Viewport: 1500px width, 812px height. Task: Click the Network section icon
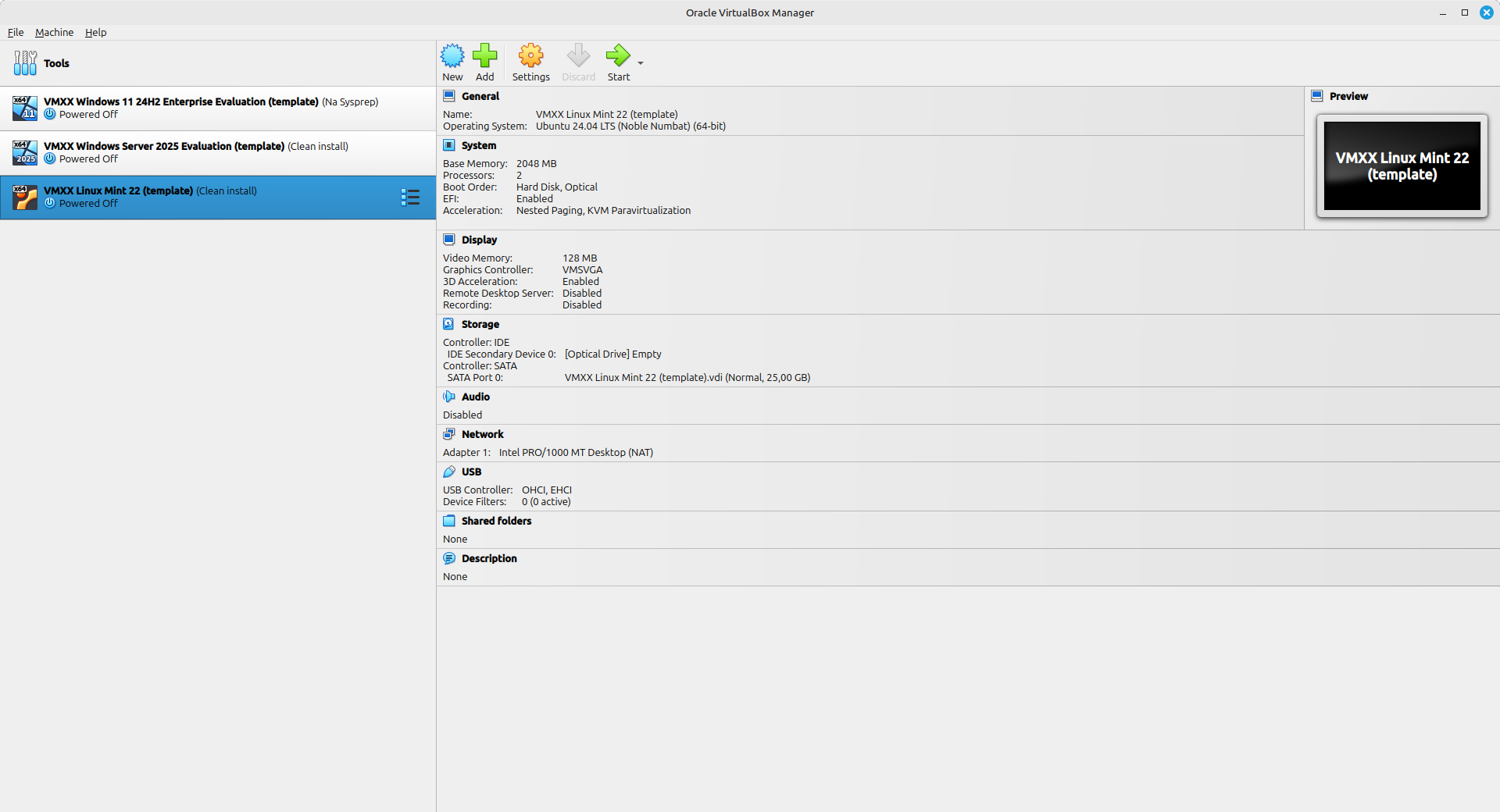click(x=448, y=434)
